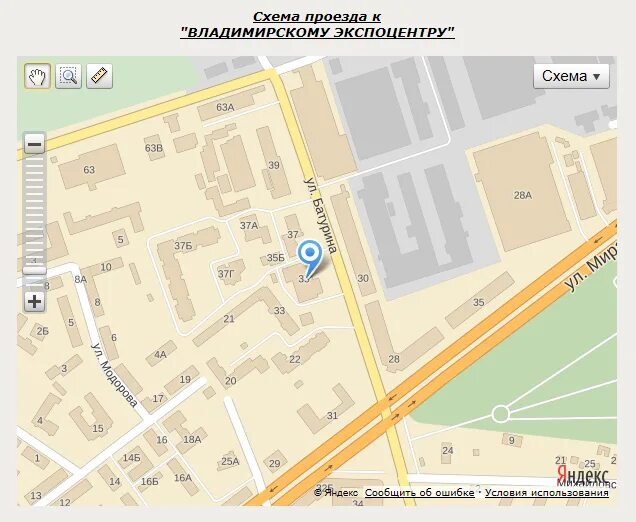
Task: Click building number 28 near the junction
Action: pos(394,359)
